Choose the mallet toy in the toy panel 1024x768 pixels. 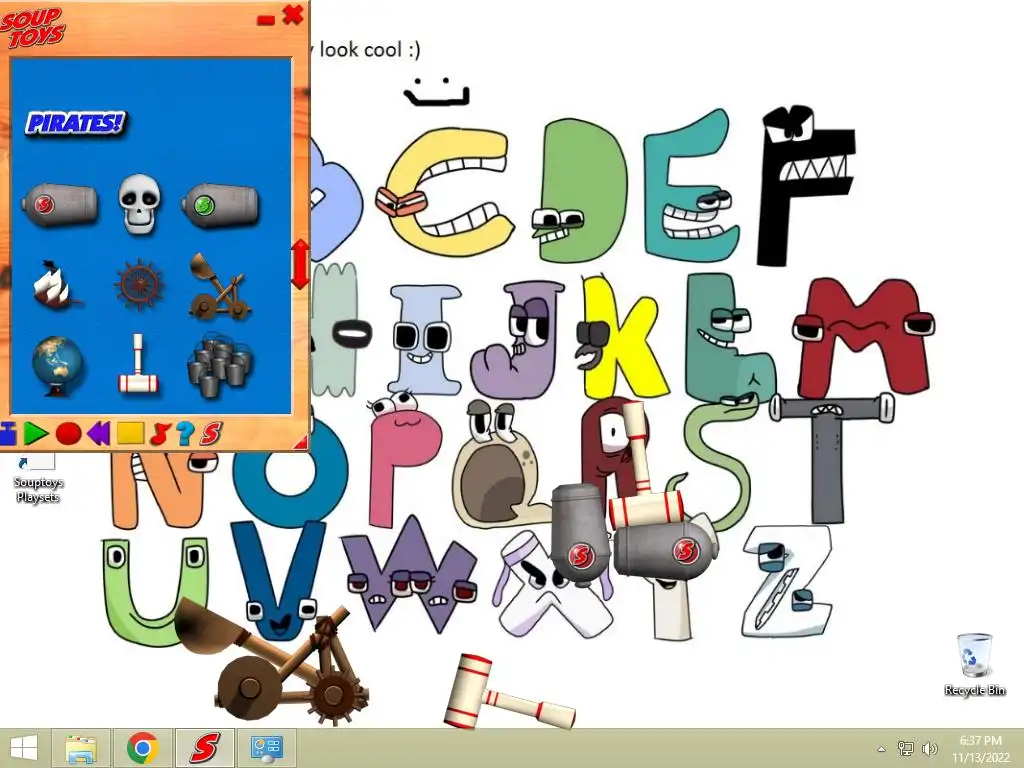(x=138, y=364)
